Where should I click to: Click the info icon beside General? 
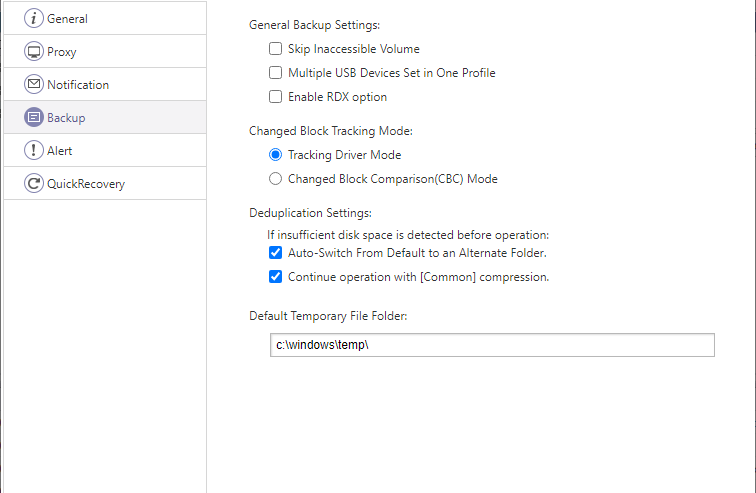point(34,18)
